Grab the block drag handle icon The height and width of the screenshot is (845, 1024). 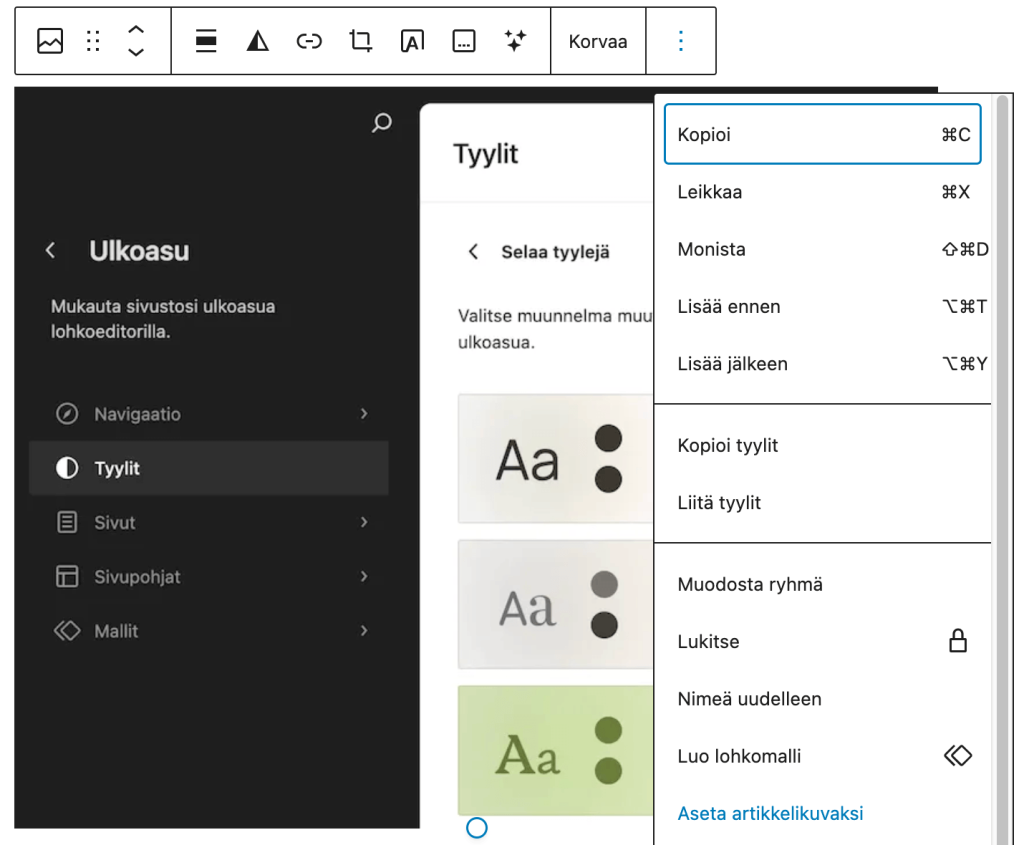point(93,41)
